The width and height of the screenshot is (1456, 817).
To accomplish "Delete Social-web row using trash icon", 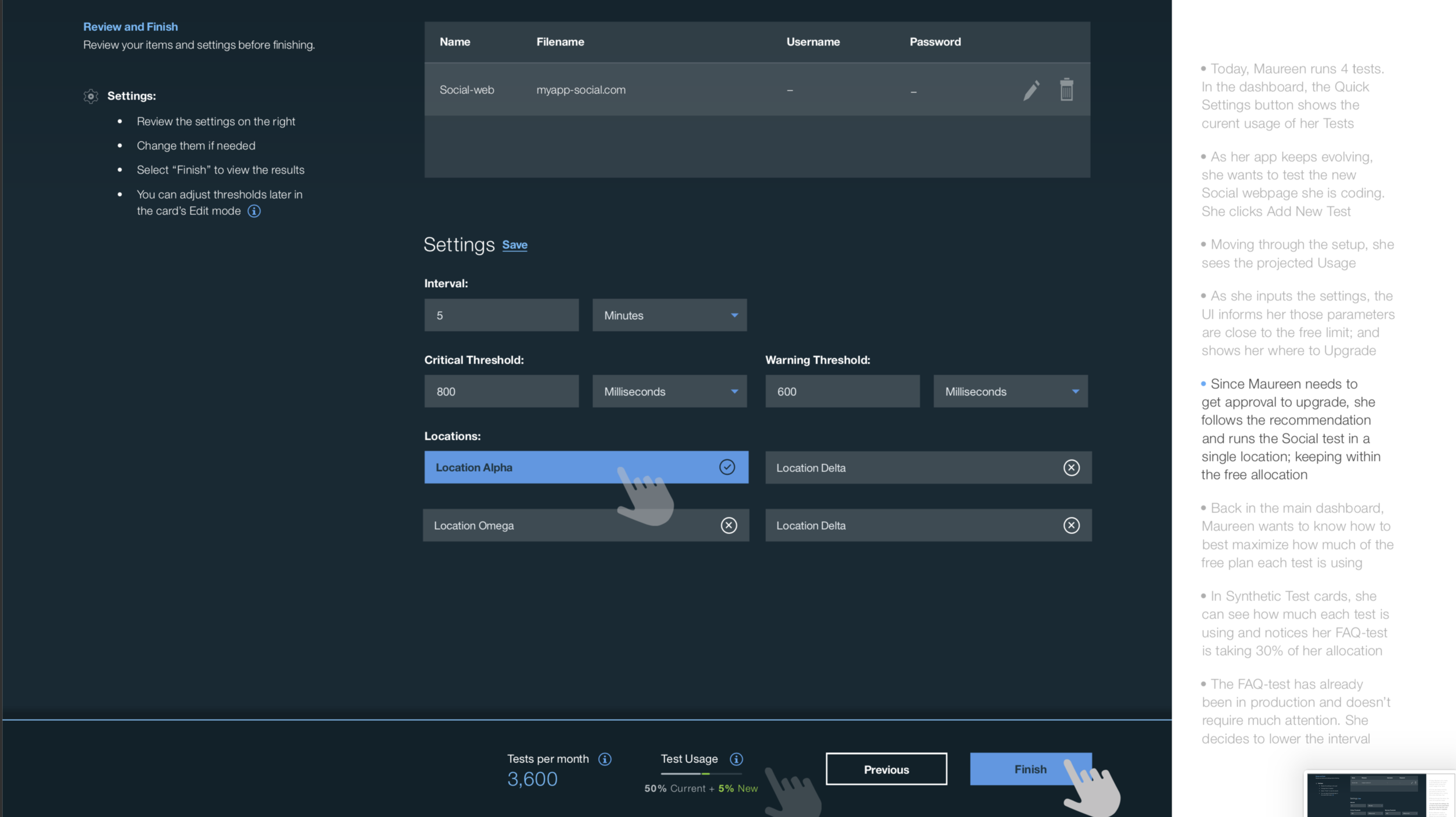I will 1066,90.
